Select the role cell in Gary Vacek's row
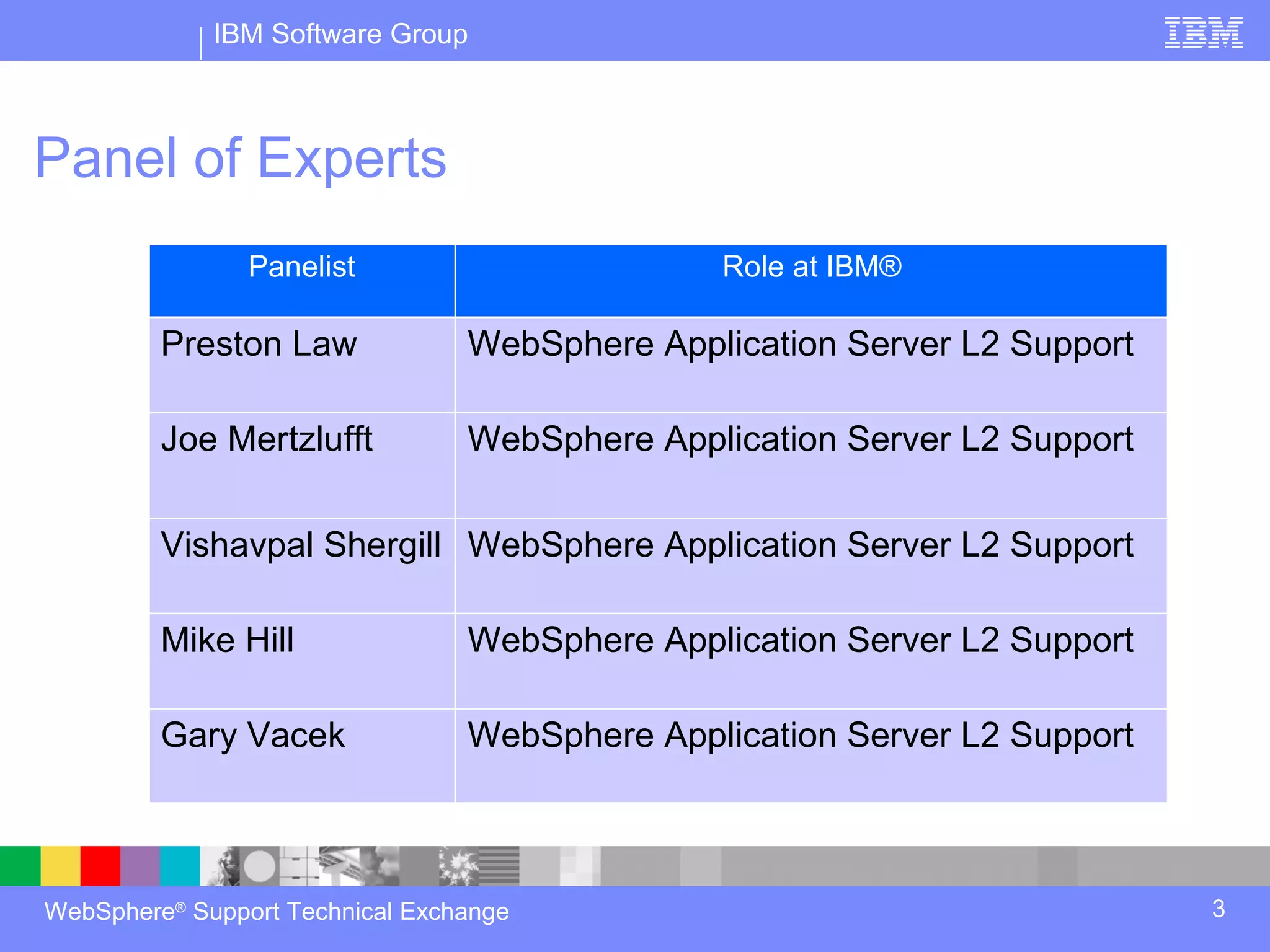 coord(811,756)
